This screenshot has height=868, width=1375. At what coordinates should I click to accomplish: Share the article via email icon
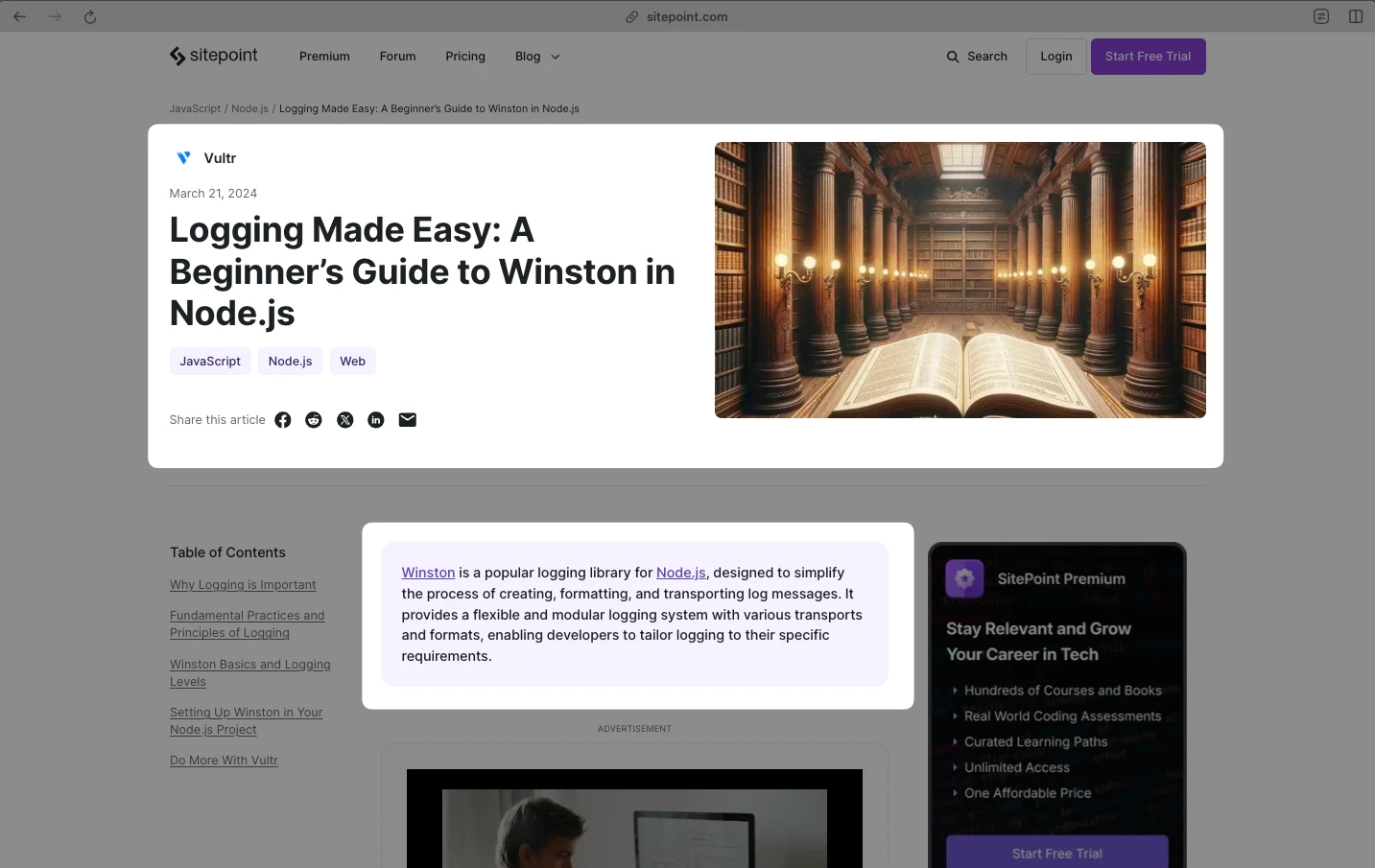408,420
